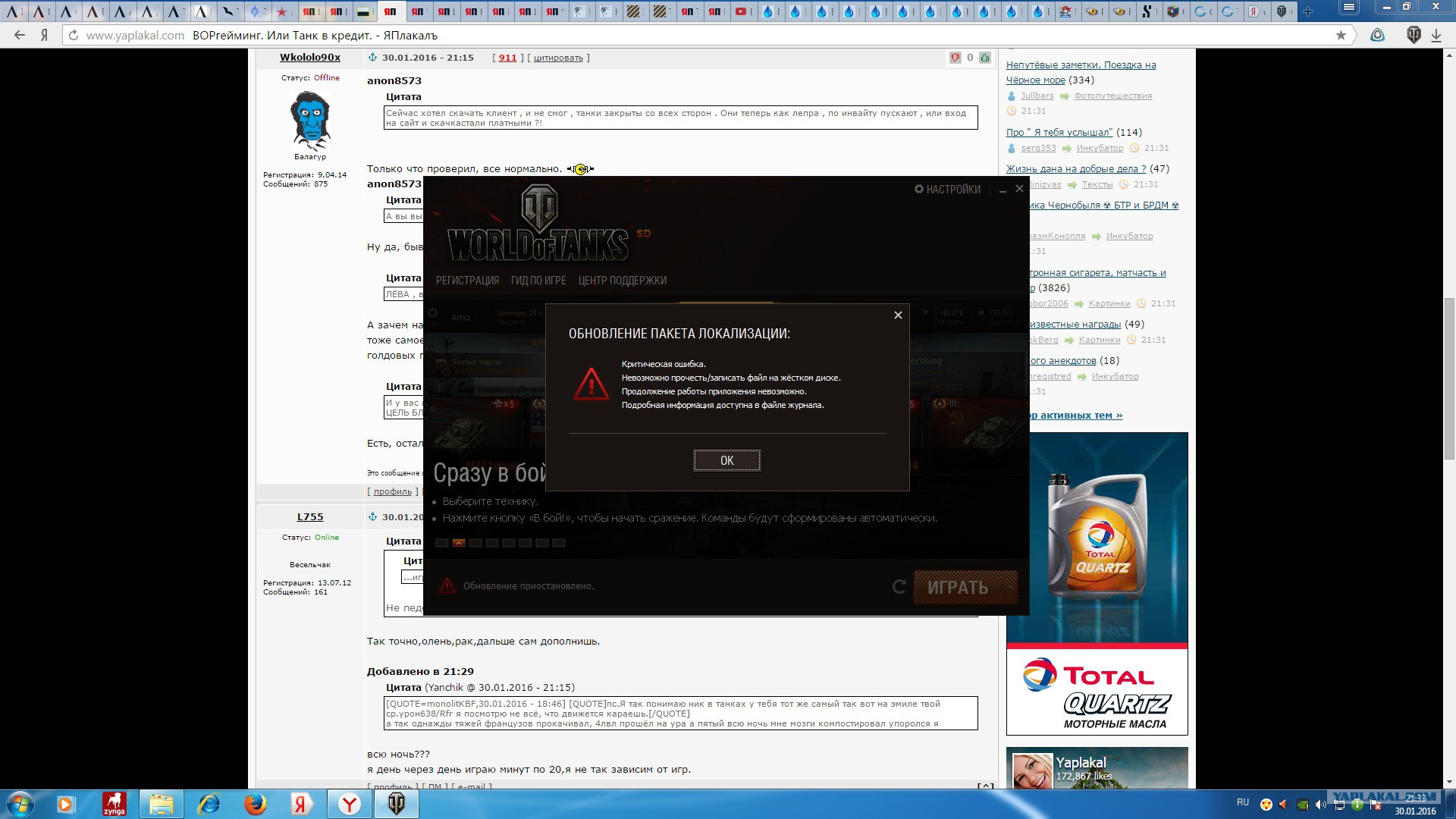Close the localization update error dialog
Image resolution: width=1456 pixels, height=819 pixels.
point(898,315)
